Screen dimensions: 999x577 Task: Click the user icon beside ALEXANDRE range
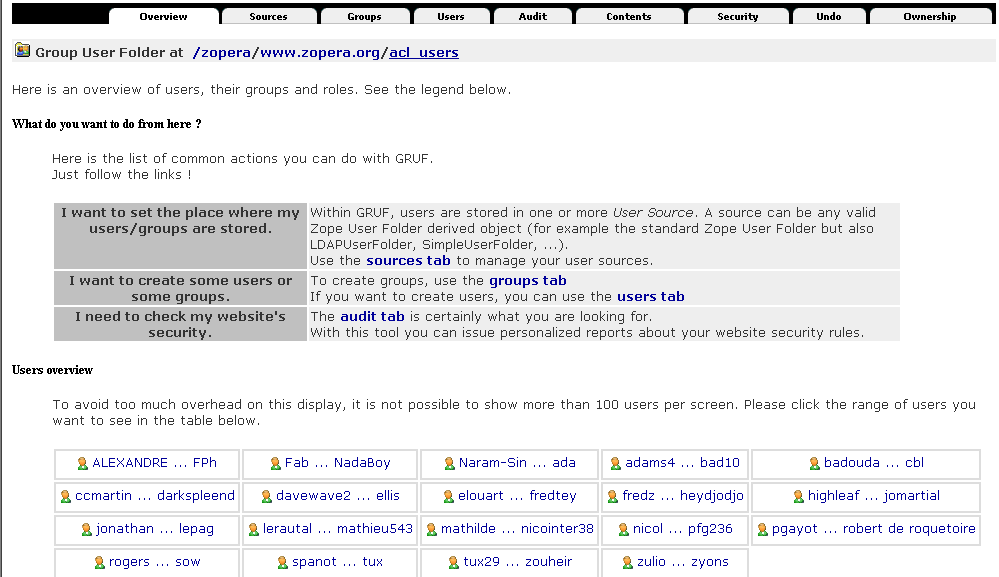click(x=82, y=463)
